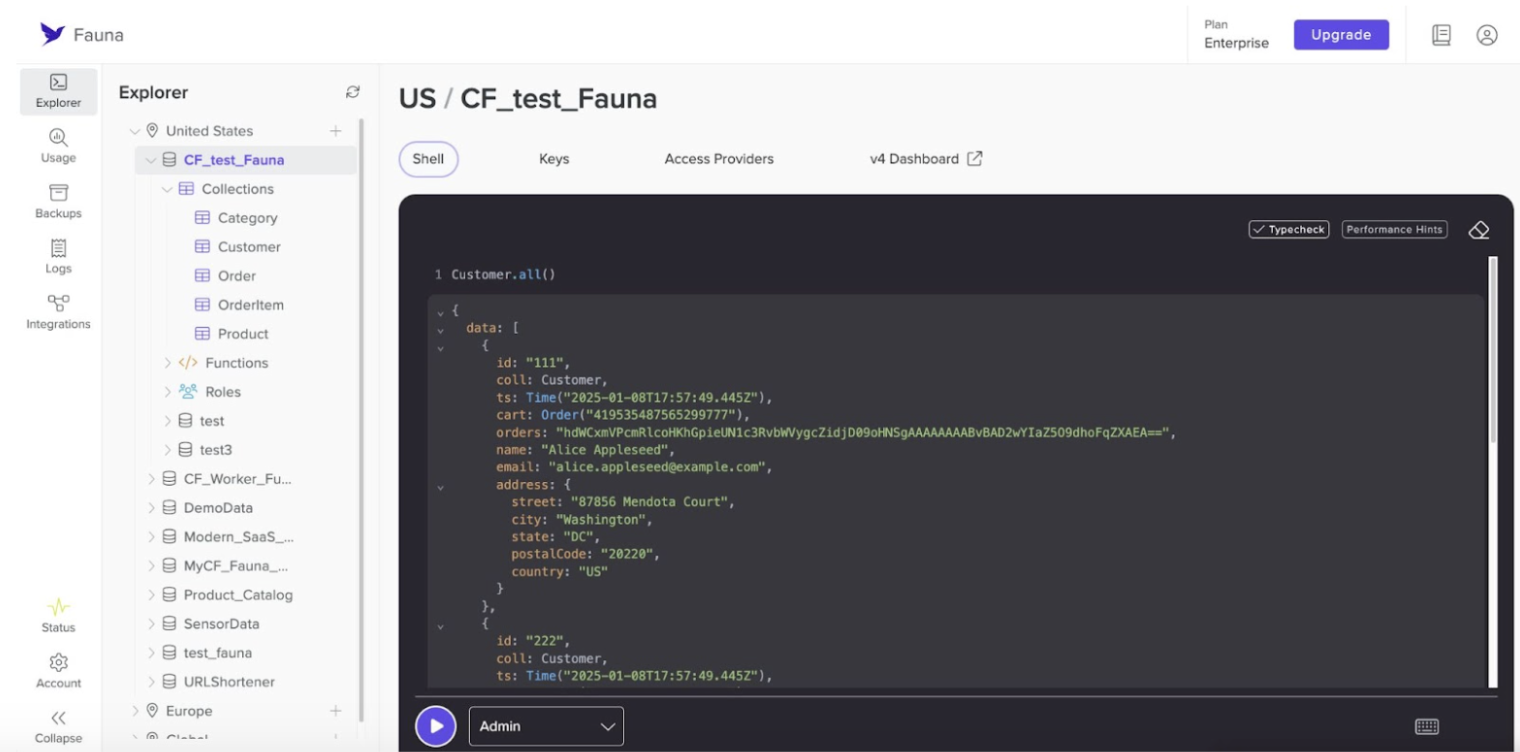Open the Logs sidebar section
Screen dimensions: 1520x752
click(x=59, y=256)
